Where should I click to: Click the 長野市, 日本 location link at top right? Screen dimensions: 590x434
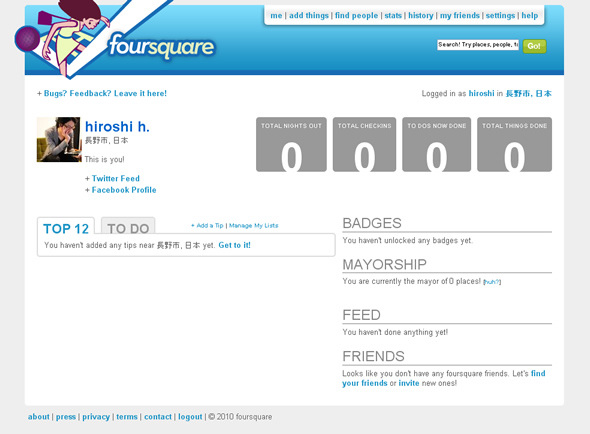tap(528, 93)
